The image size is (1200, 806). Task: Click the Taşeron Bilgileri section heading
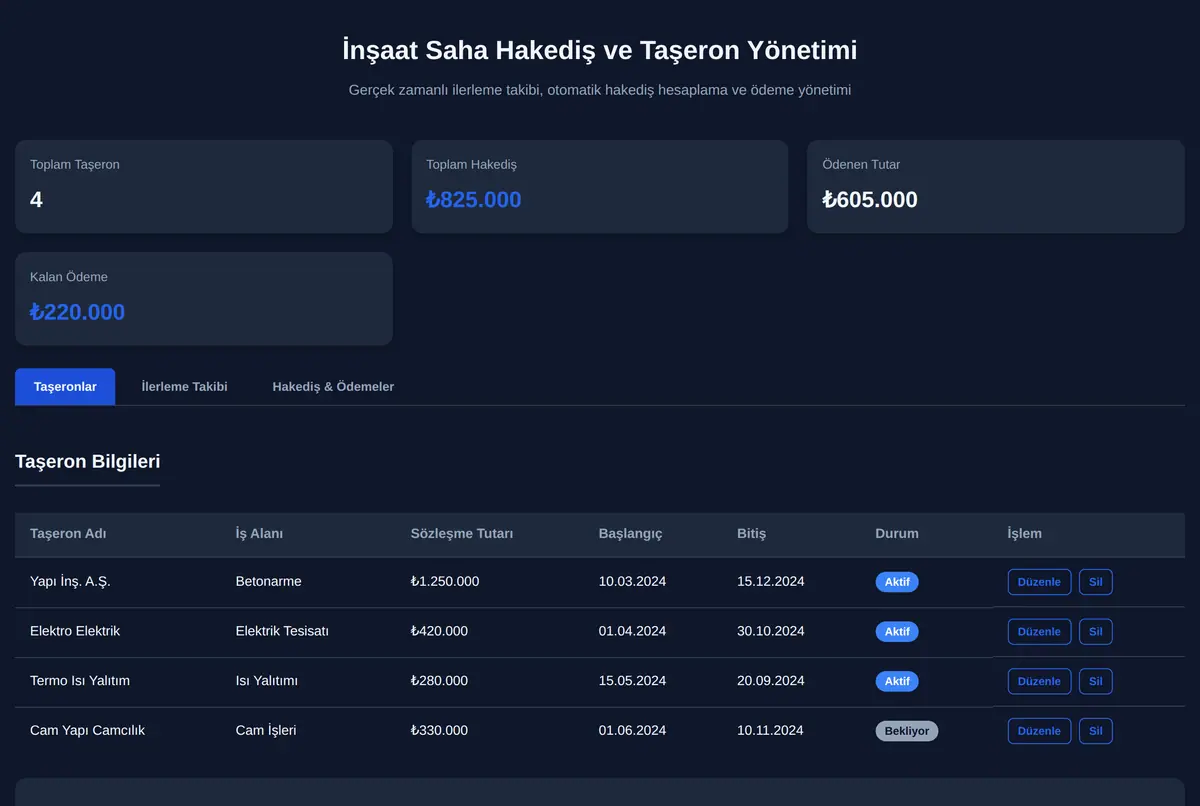pyautogui.click(x=88, y=461)
